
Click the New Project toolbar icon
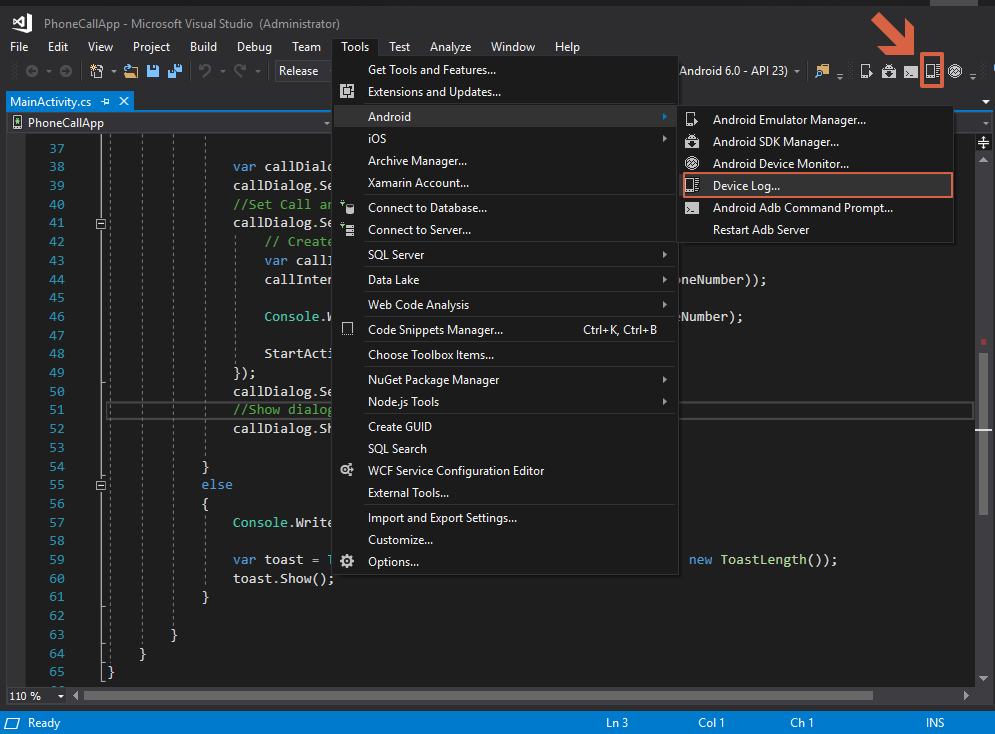pyautogui.click(x=96, y=71)
